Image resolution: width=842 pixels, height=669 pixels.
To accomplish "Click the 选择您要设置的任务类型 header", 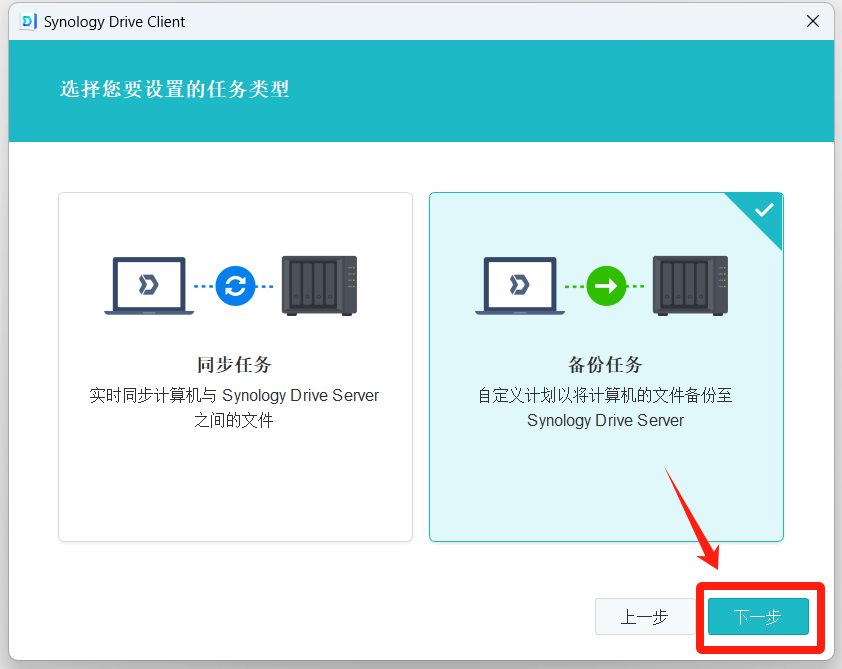I will click(175, 90).
